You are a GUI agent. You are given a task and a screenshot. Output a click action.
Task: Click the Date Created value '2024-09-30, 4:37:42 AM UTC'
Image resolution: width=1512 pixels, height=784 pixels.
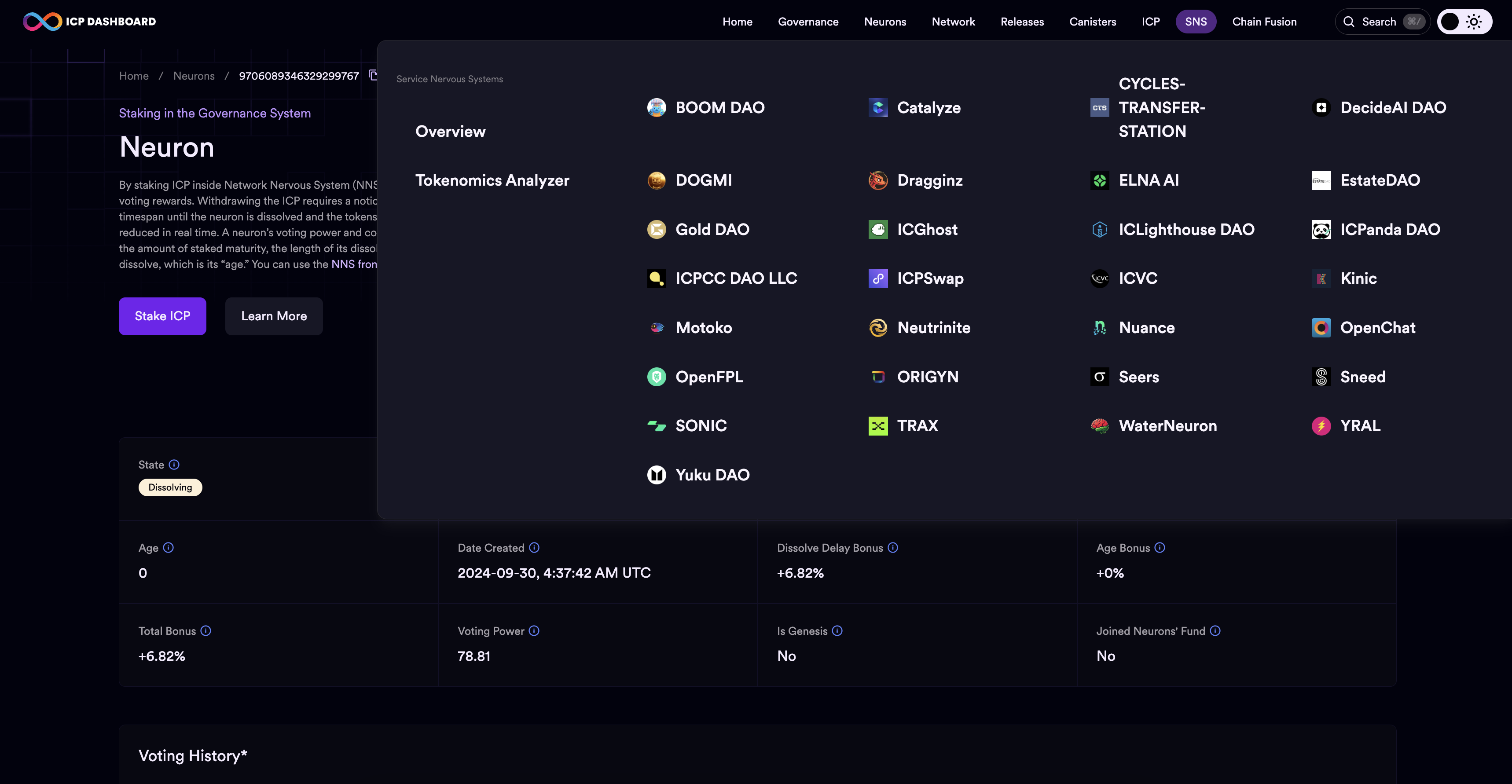pyautogui.click(x=554, y=573)
